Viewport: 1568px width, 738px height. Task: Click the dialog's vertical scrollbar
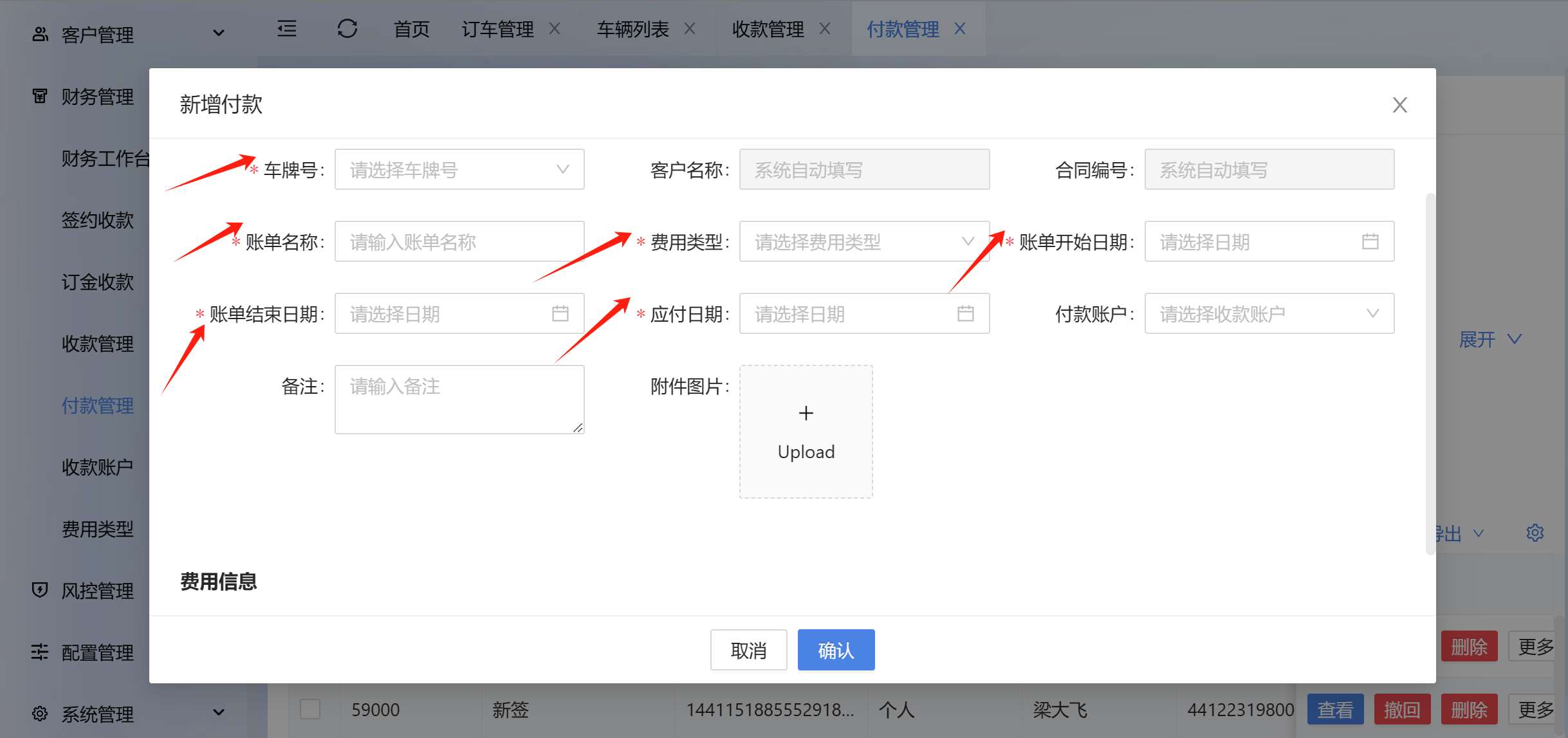click(1430, 373)
